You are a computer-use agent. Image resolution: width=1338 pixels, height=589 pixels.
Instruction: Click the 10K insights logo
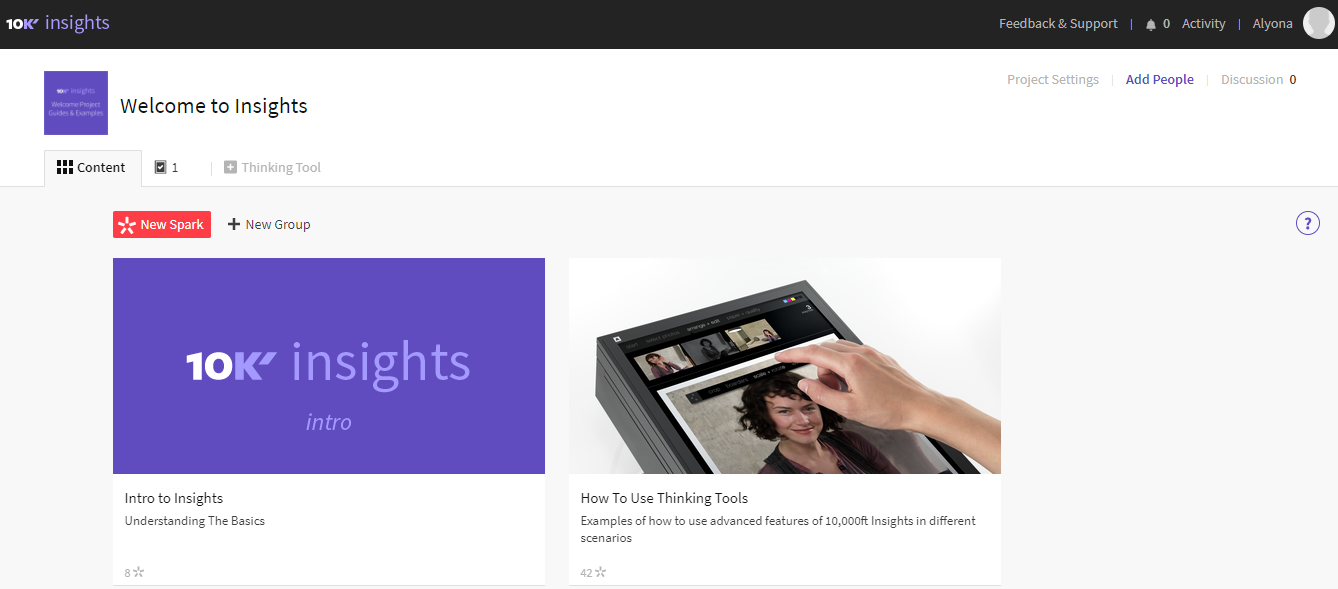[x=58, y=23]
